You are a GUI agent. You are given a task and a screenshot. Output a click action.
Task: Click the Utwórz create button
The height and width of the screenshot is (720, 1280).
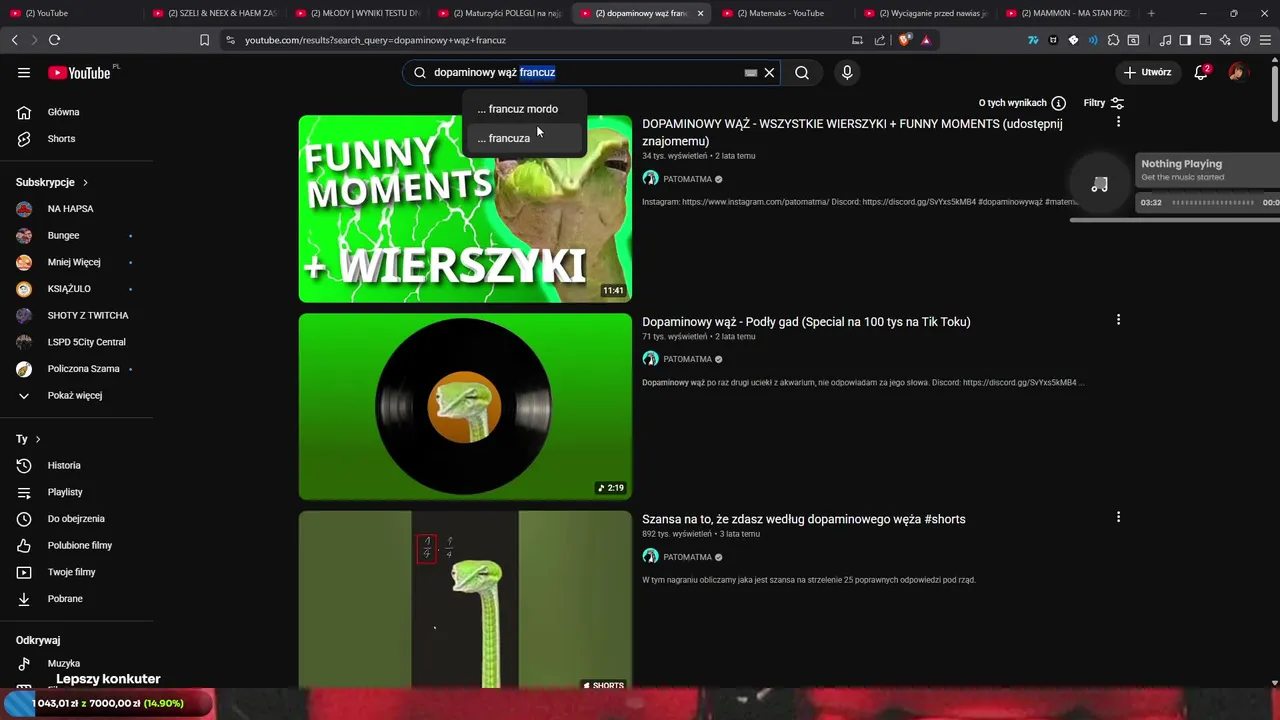coord(1147,72)
